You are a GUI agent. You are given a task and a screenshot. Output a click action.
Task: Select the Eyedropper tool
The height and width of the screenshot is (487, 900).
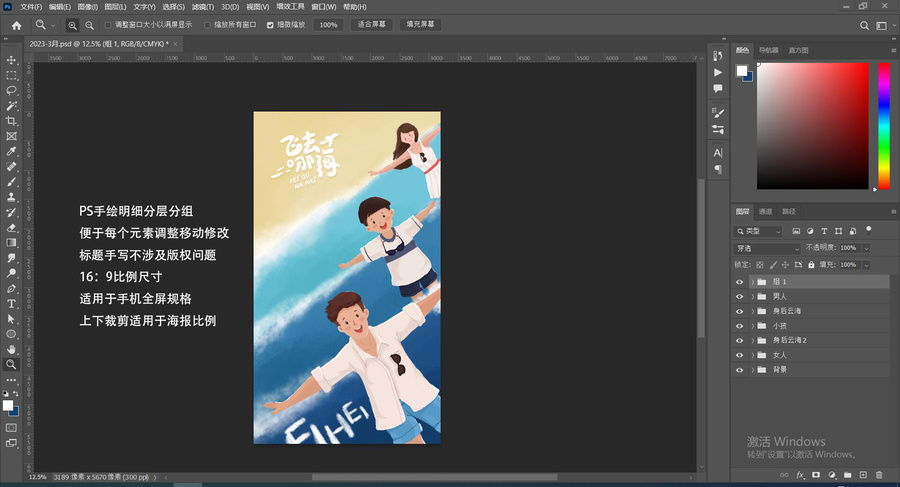coord(11,151)
